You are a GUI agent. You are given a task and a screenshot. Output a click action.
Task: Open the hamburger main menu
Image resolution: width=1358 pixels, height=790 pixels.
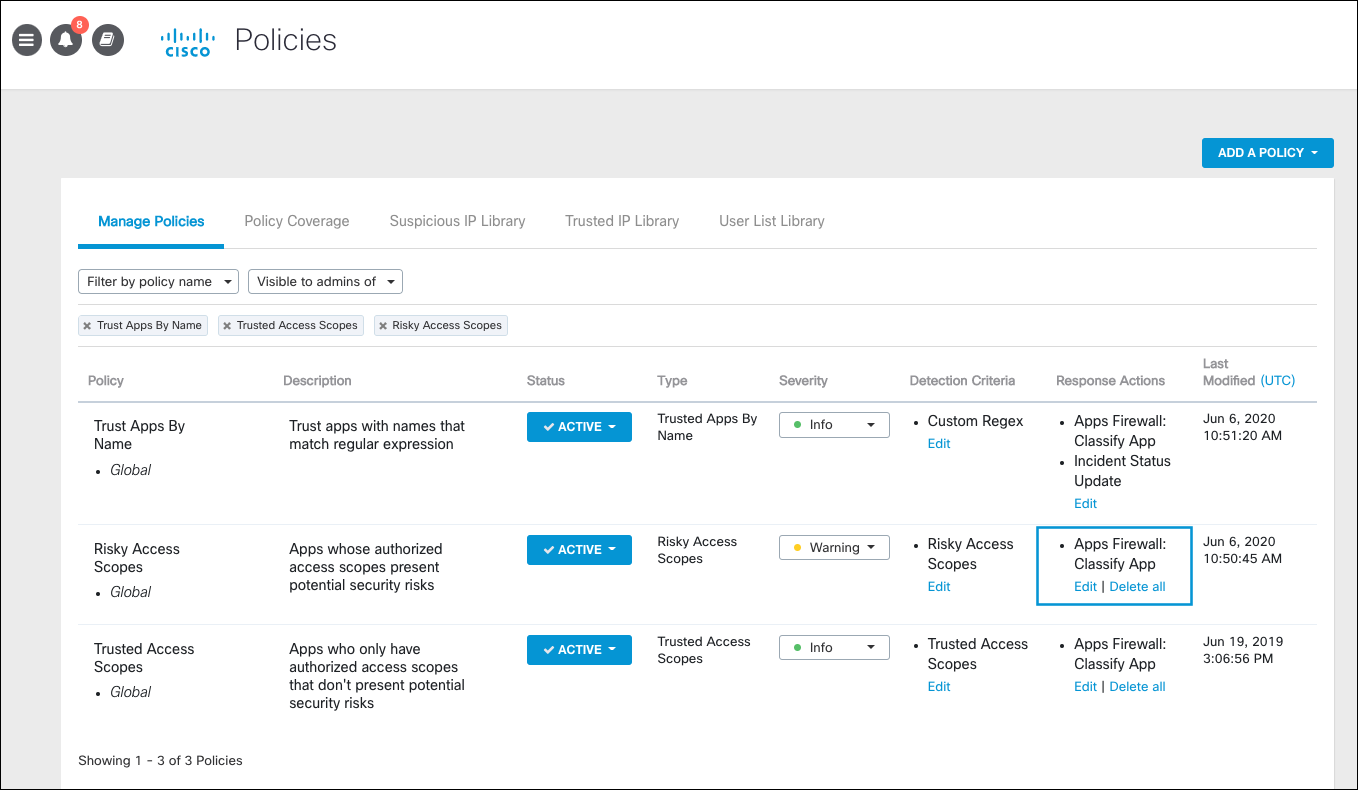coord(27,40)
